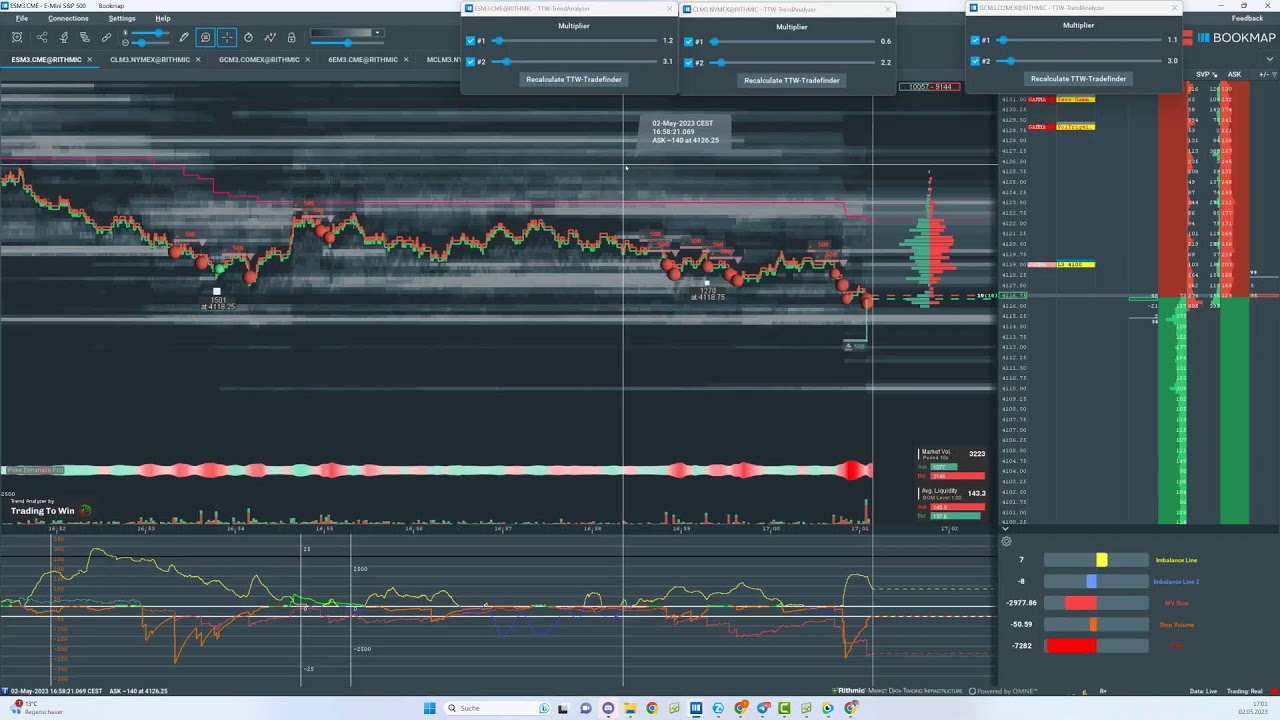Viewport: 1280px width, 720px height.
Task: Open the File menu
Action: pyautogui.click(x=21, y=18)
